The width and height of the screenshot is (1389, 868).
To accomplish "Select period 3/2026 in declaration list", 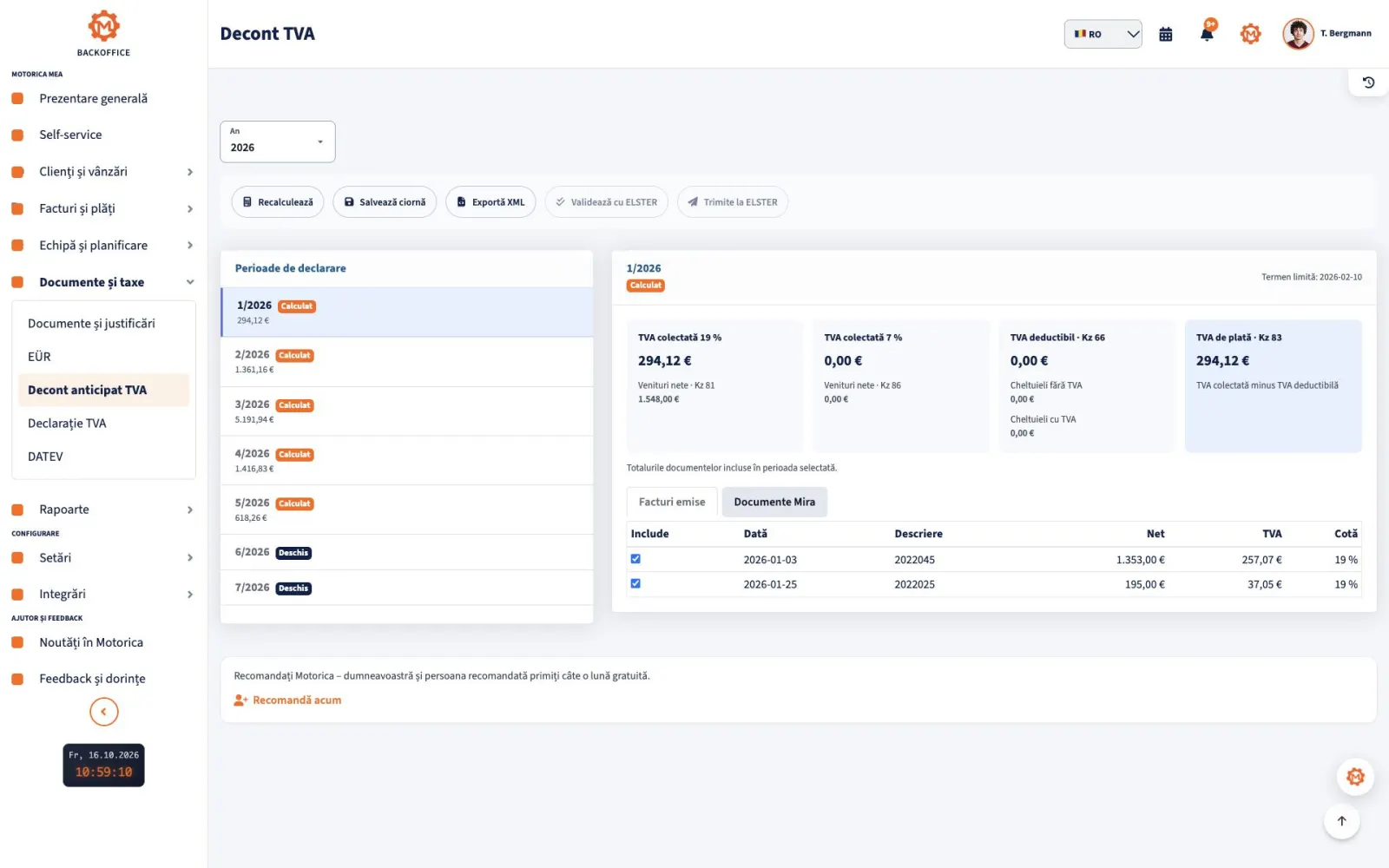I will pos(407,411).
